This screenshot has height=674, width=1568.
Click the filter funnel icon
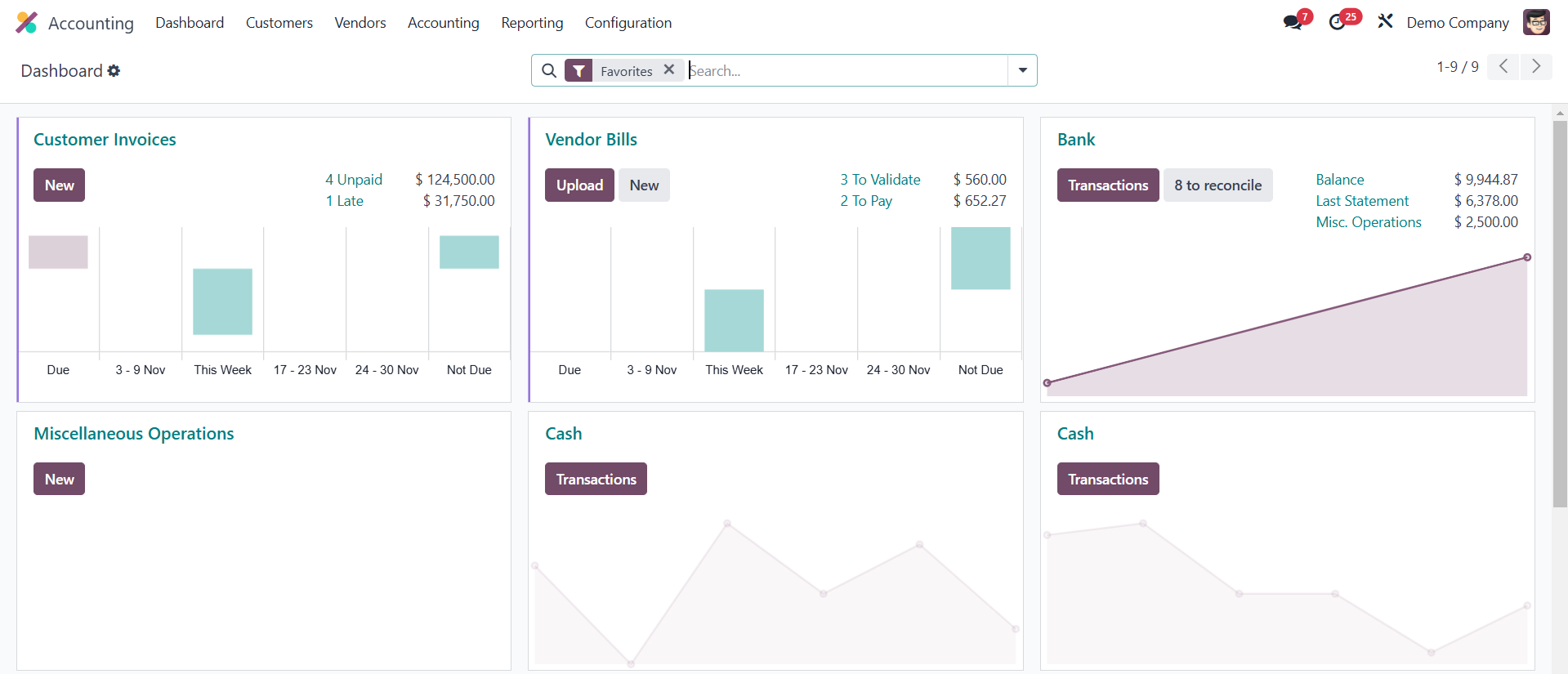click(579, 71)
